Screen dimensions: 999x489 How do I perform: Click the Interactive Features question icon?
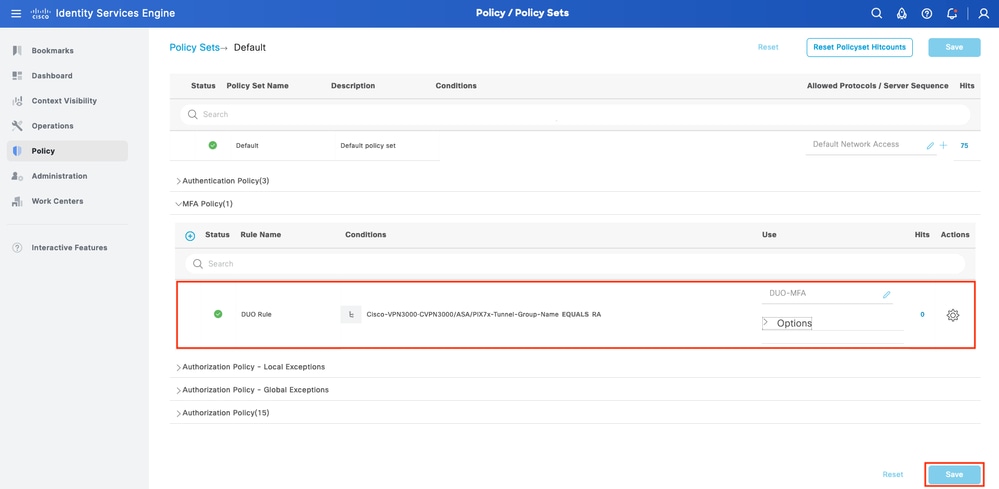[17, 248]
